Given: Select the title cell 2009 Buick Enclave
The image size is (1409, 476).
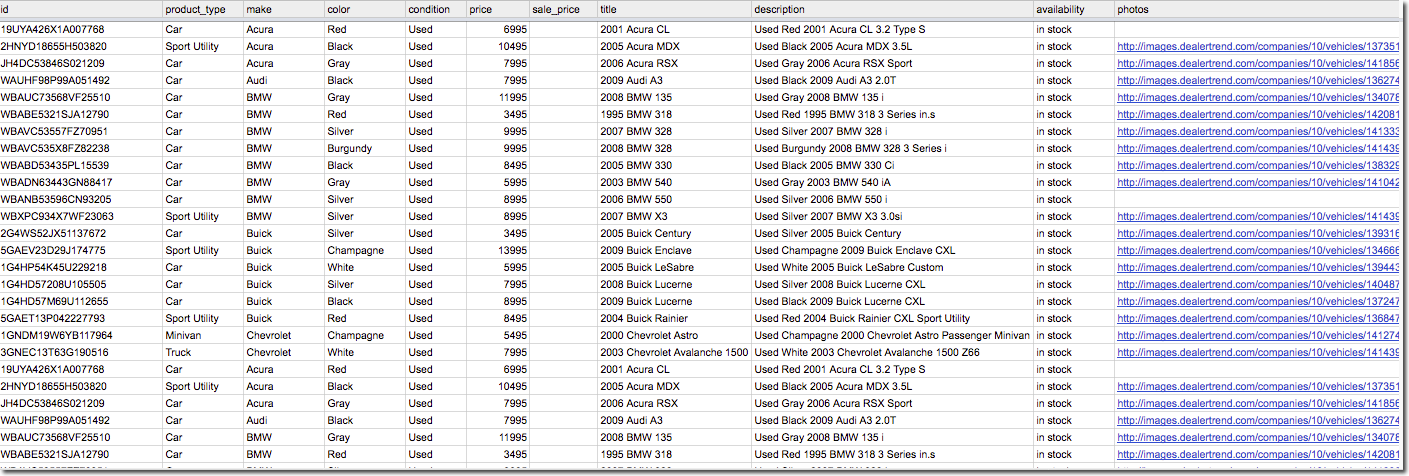Looking at the screenshot, I should [x=674, y=250].
